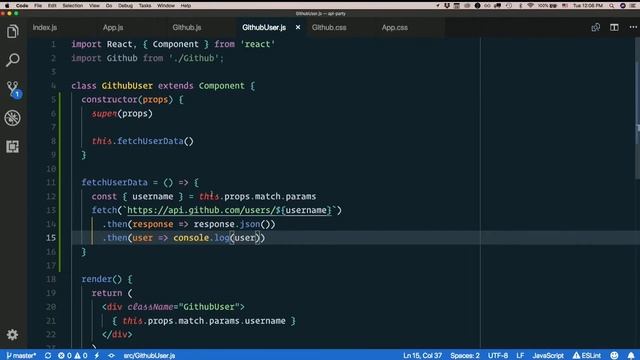Open the editor more actions ellipsis

coord(633,27)
